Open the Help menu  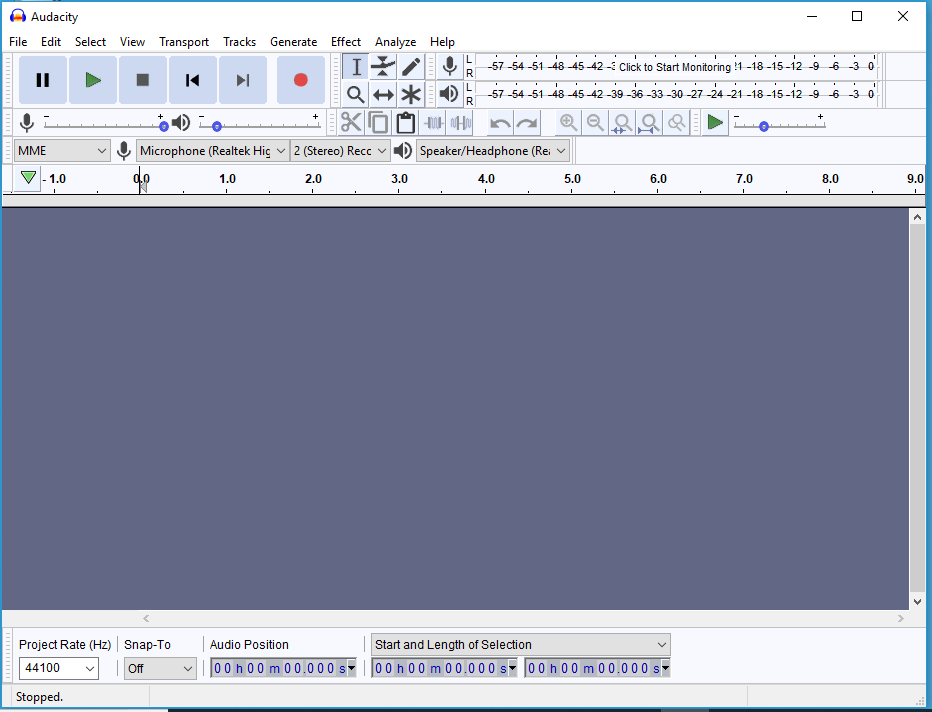[442, 42]
